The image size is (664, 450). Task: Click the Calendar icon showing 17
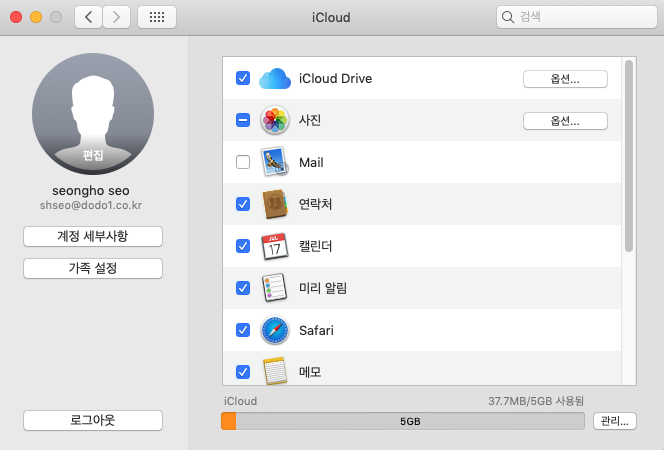point(275,246)
